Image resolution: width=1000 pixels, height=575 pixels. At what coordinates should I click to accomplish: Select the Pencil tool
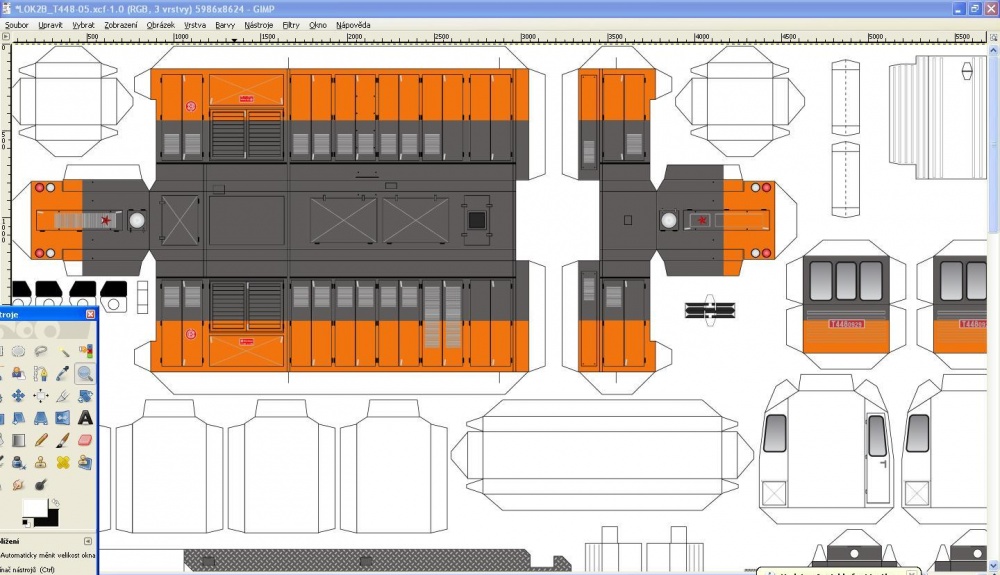(x=41, y=440)
